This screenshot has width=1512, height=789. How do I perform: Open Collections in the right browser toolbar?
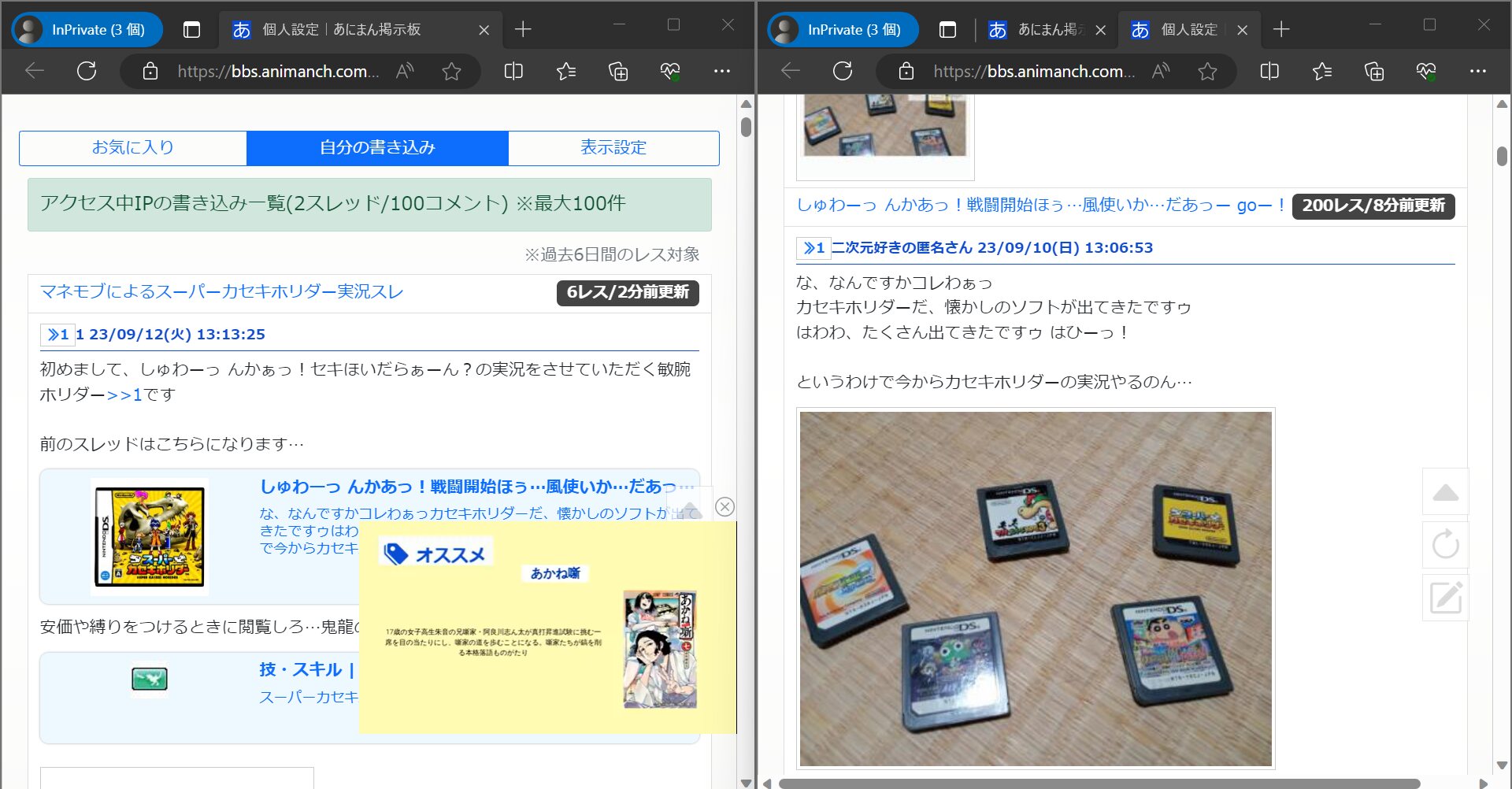(x=1374, y=72)
